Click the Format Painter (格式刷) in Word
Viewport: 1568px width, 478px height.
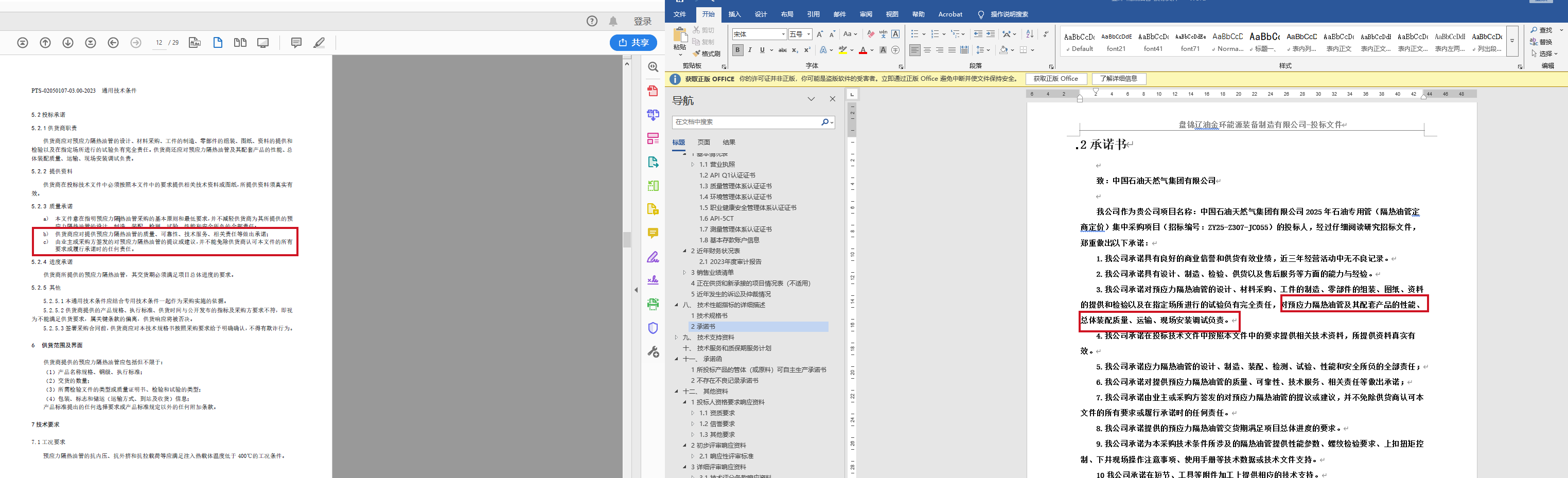coord(707,54)
